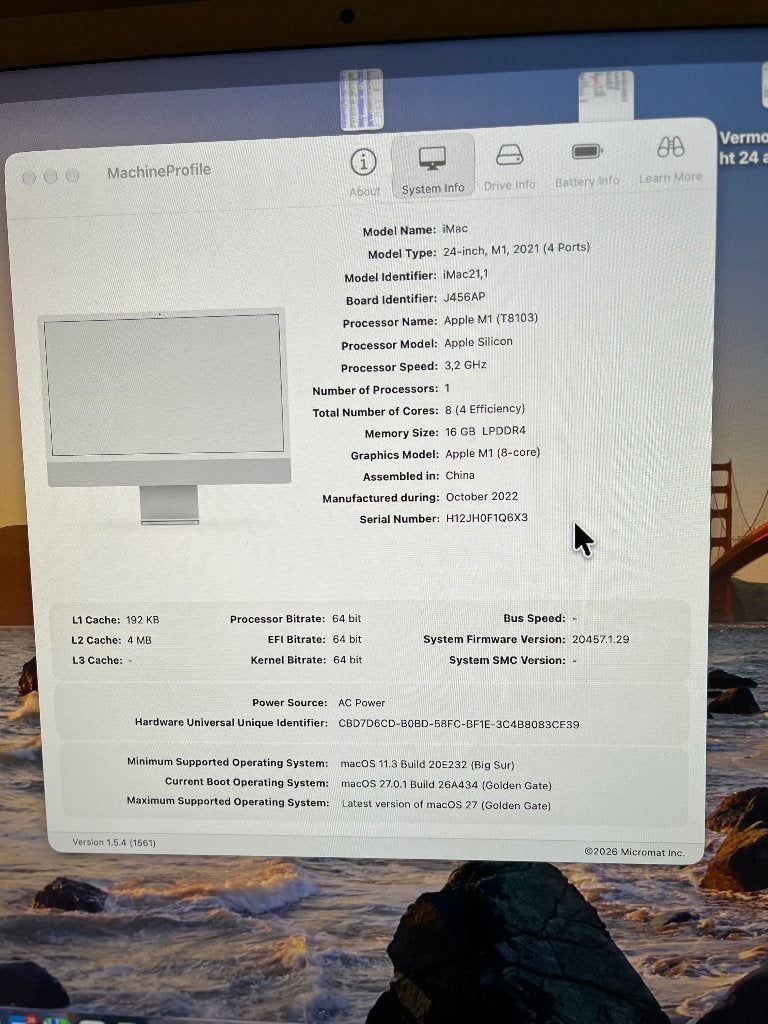Click cores value 8 (4 Efficiency)
The height and width of the screenshot is (1024, 768).
[485, 409]
